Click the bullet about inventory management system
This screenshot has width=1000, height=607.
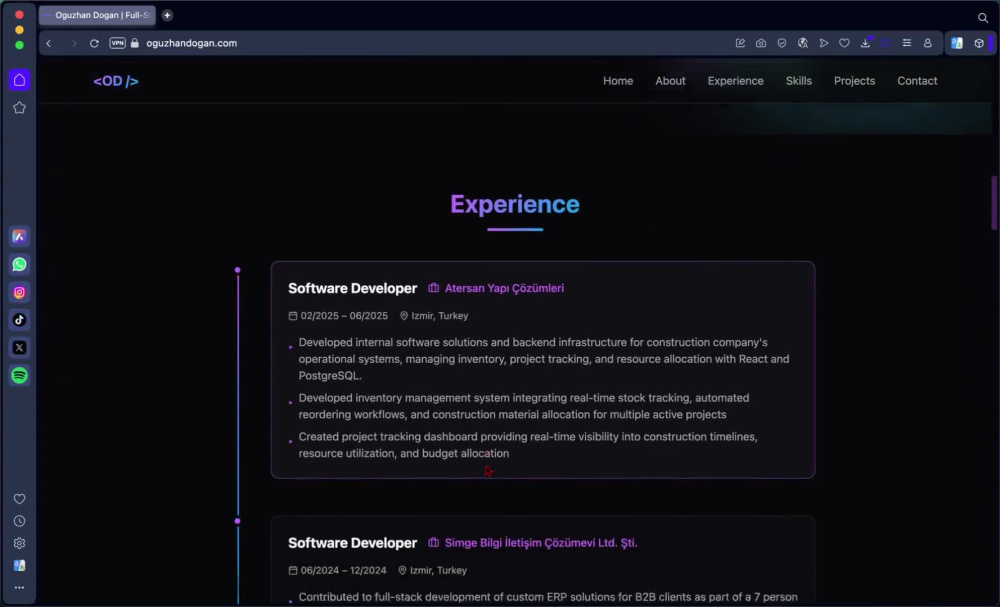(524, 406)
